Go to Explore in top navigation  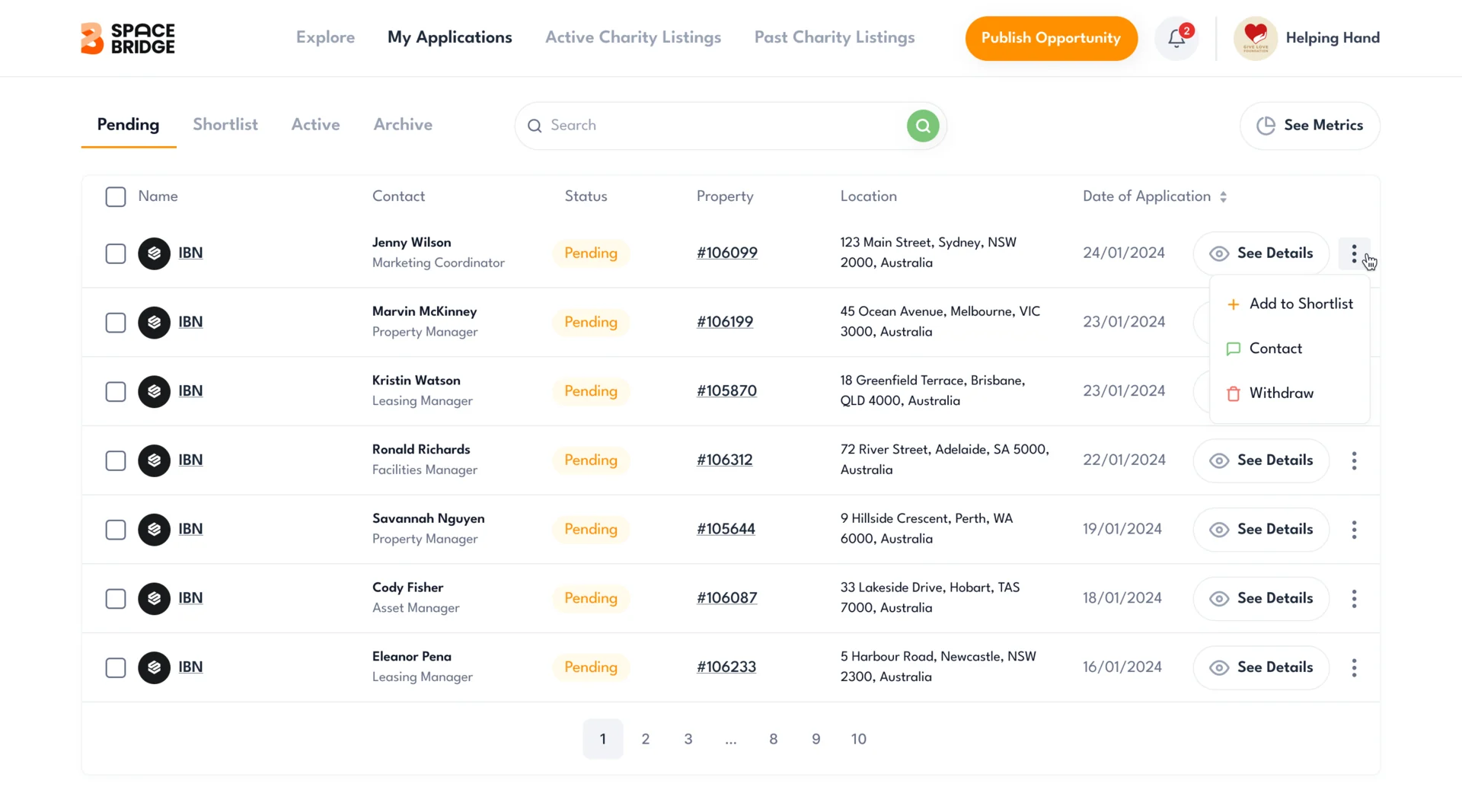coord(325,37)
